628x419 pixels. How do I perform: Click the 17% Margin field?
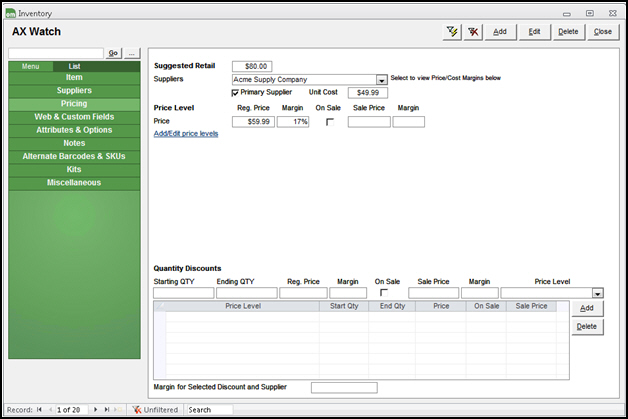click(293, 122)
